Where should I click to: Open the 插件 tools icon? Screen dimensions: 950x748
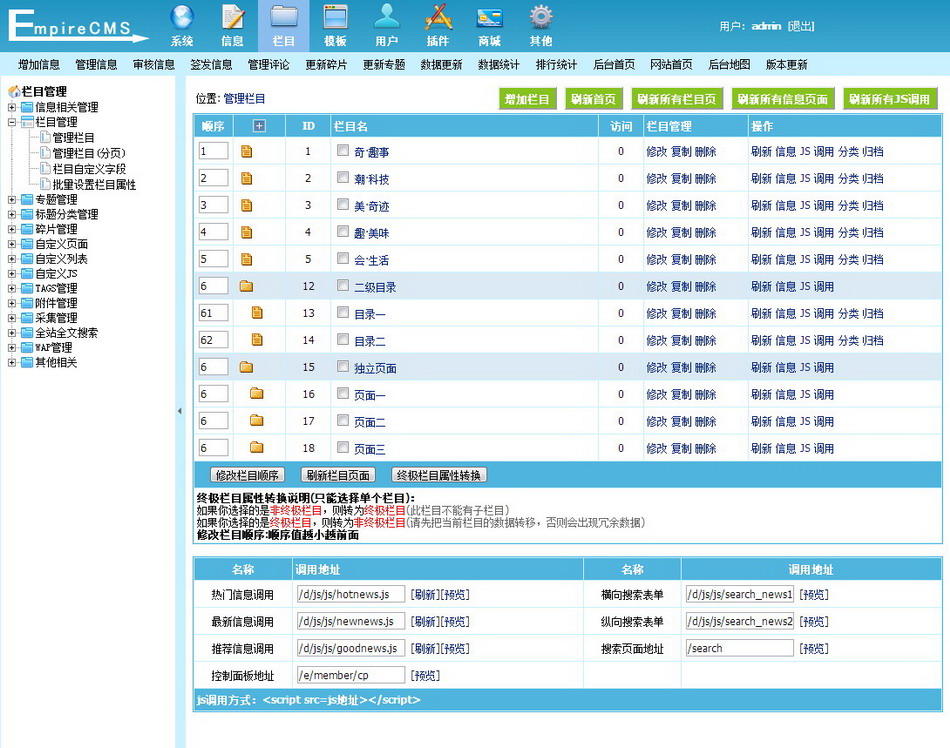click(x=438, y=18)
